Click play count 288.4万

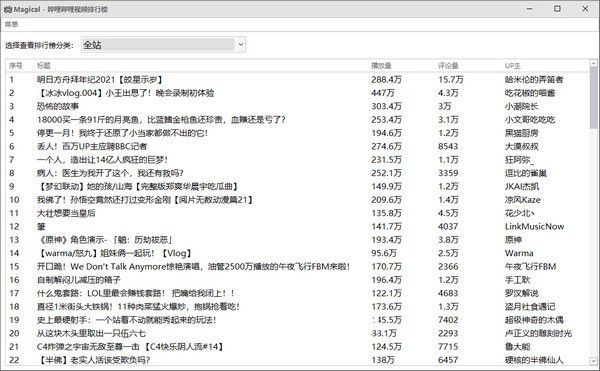coord(386,80)
